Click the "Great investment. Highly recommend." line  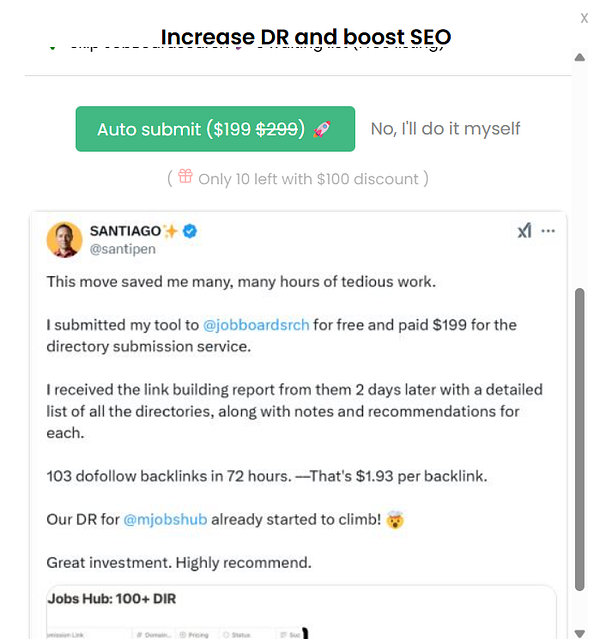(x=179, y=562)
